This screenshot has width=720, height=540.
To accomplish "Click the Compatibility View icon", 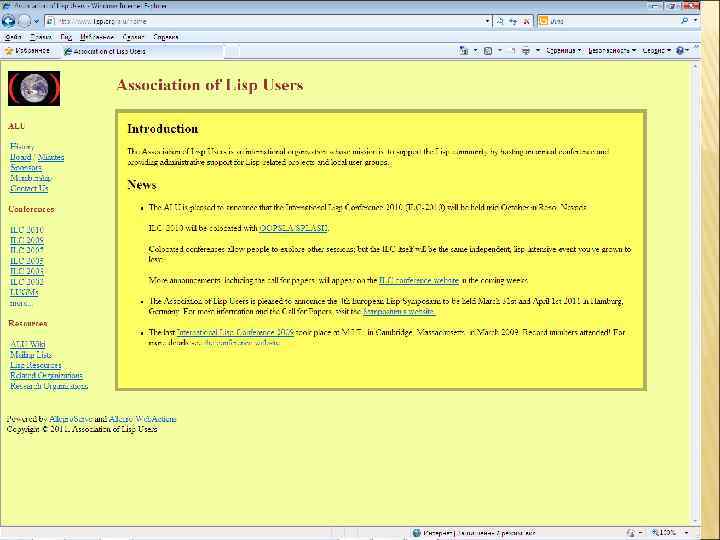I will [x=501, y=21].
